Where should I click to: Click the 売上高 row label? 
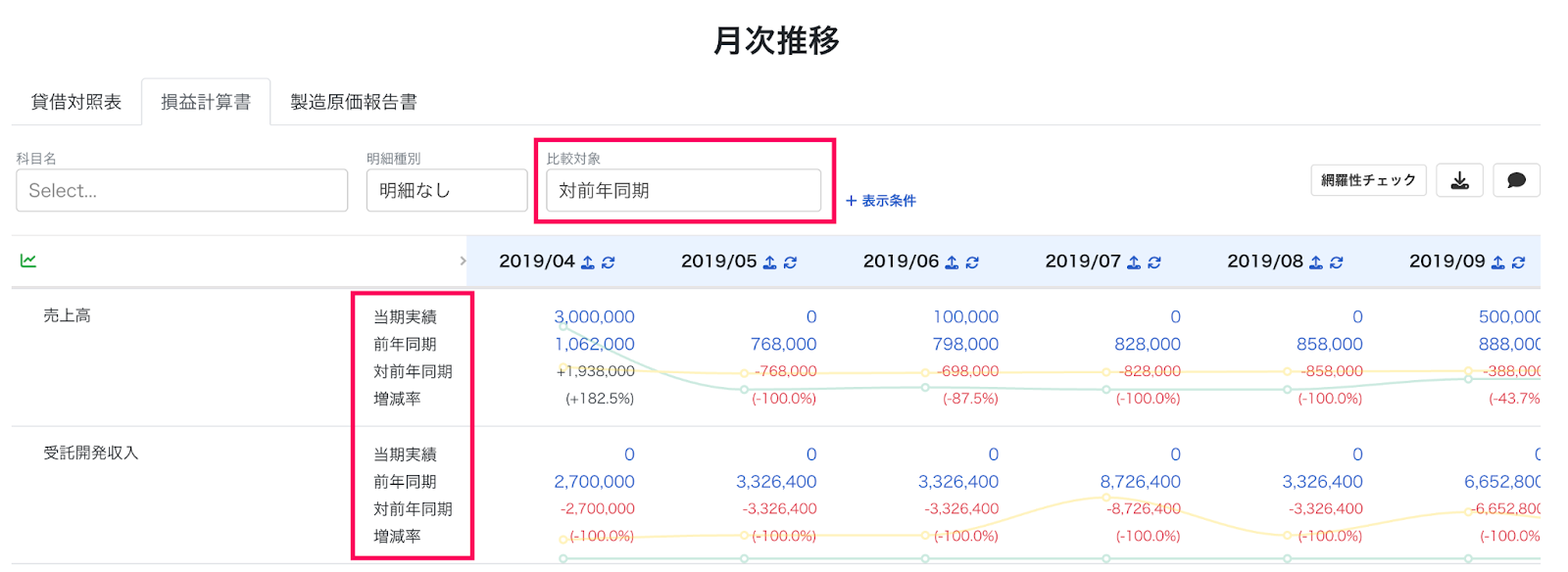coord(67,315)
